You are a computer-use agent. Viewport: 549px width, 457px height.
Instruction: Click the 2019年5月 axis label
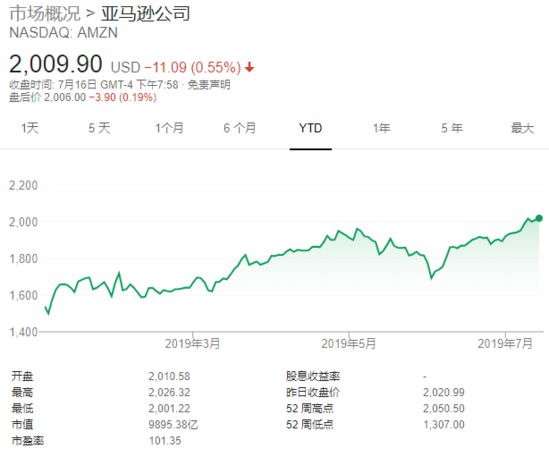[348, 344]
